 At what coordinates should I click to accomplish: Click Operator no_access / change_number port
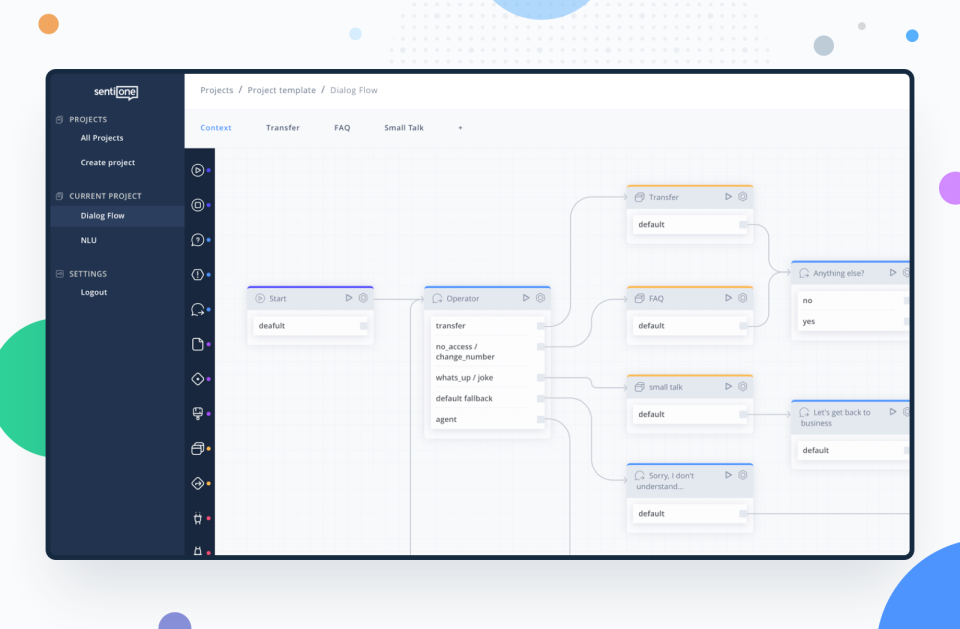541,347
